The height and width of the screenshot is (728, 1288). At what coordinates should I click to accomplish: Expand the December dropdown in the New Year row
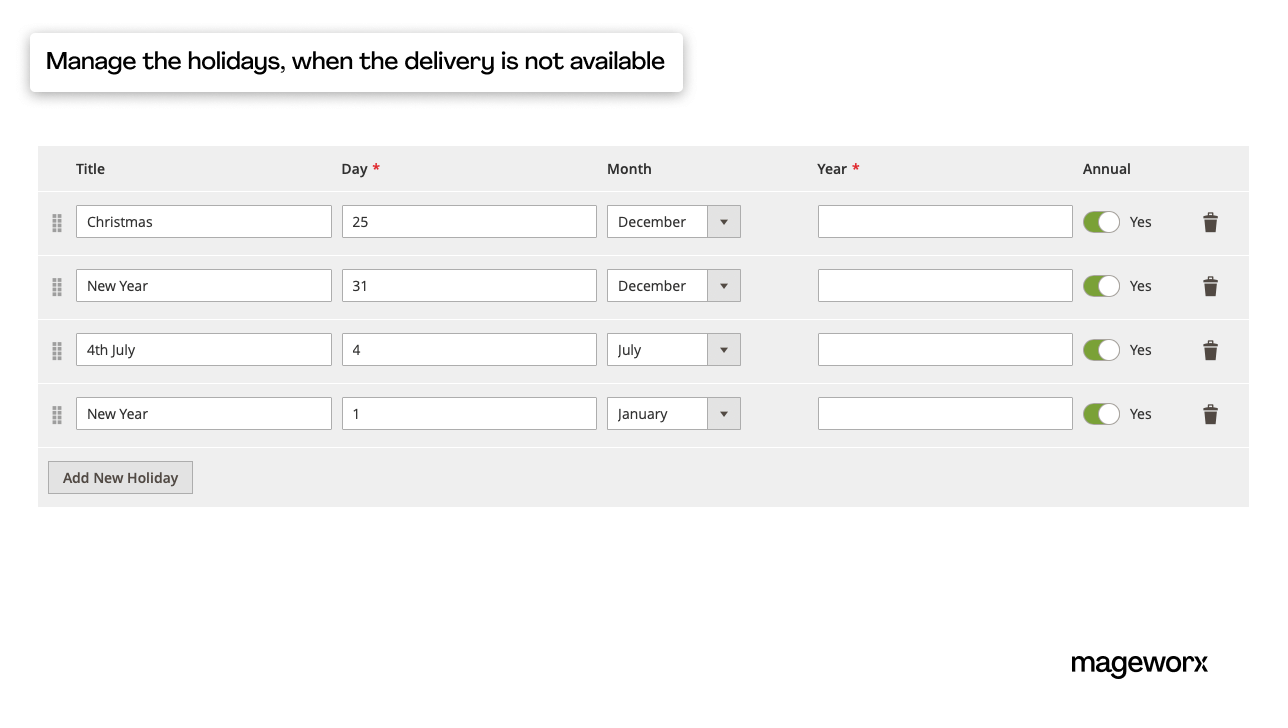click(x=724, y=285)
